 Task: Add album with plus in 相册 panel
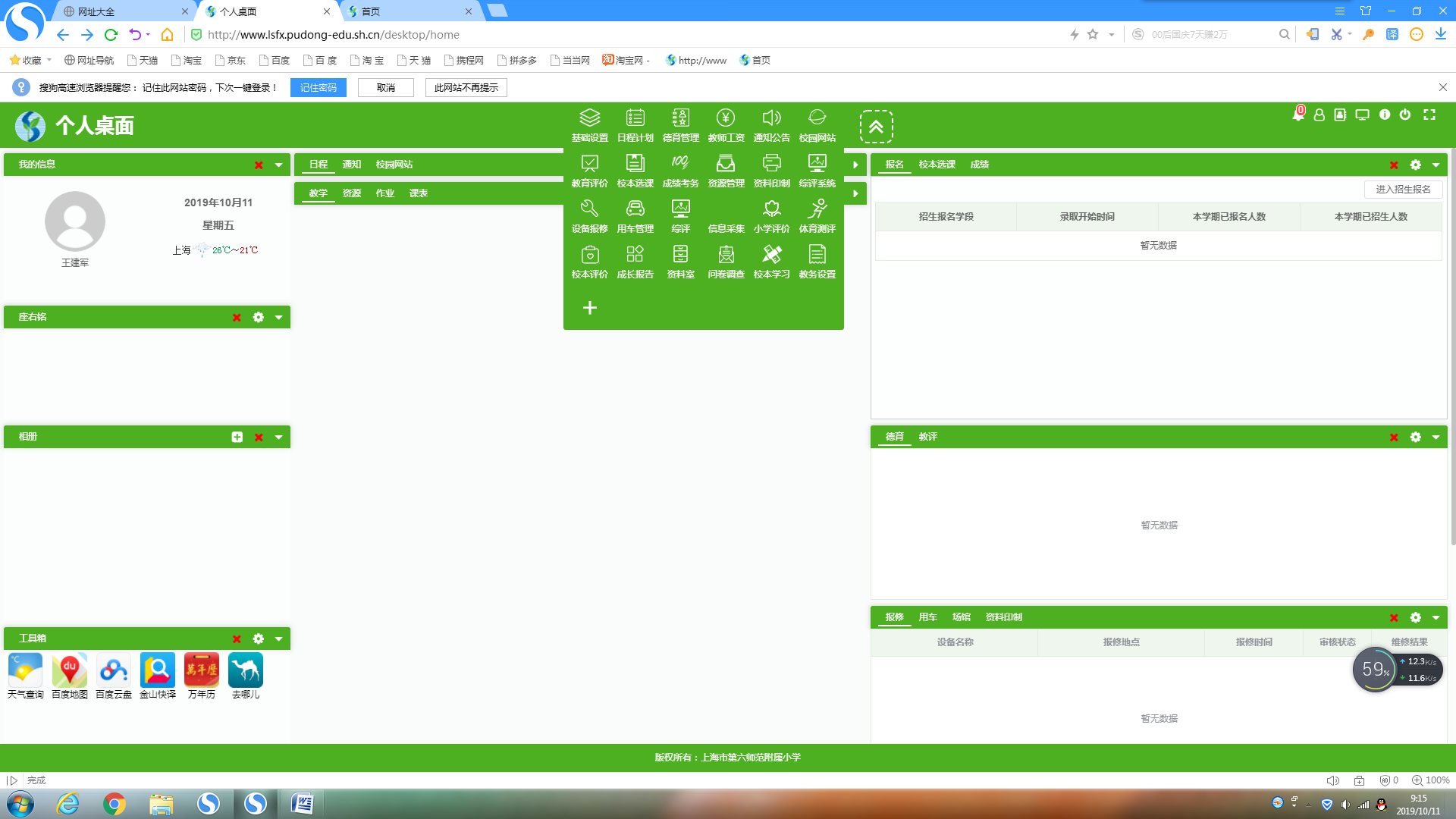point(237,437)
